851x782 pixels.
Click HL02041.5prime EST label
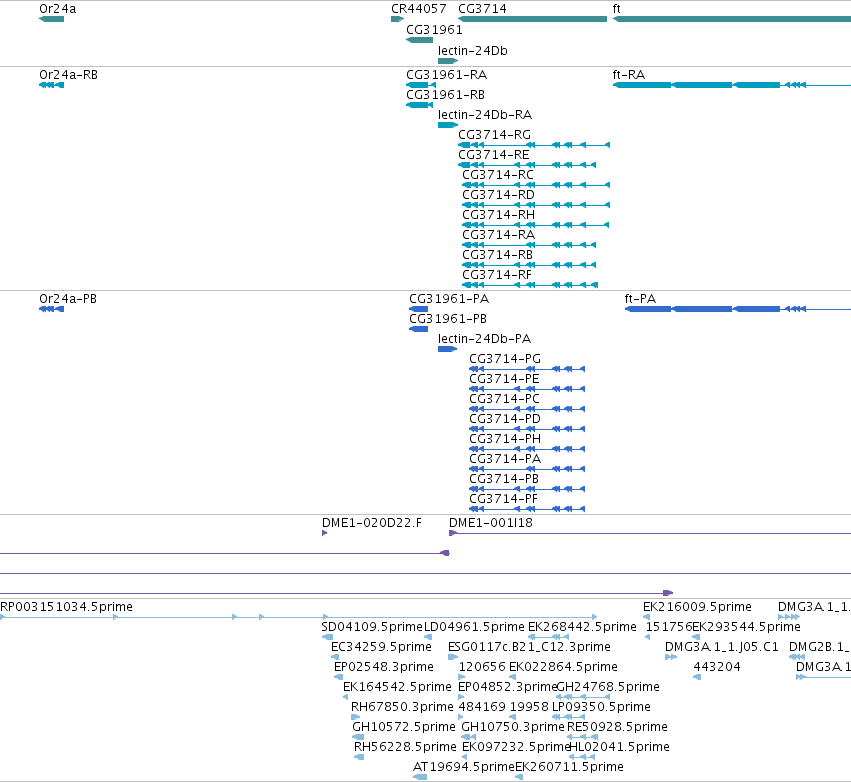619,748
